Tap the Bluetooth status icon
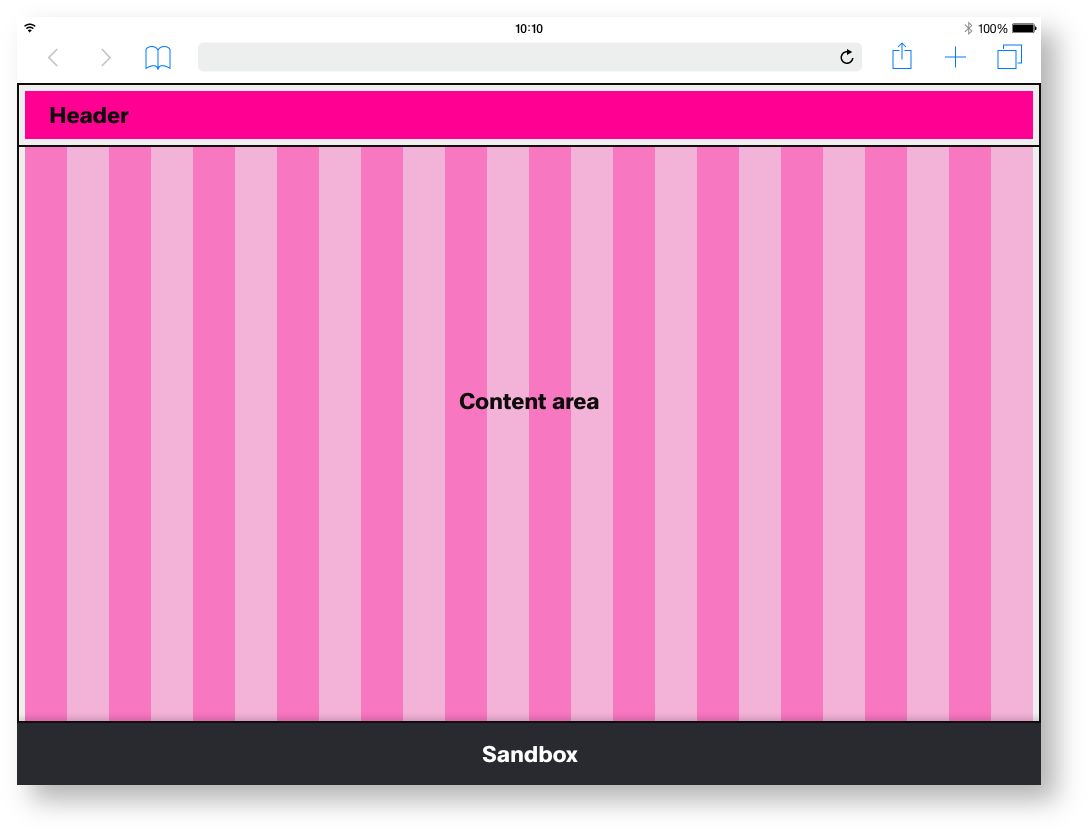This screenshot has width=1089, height=833. pyautogui.click(x=968, y=29)
